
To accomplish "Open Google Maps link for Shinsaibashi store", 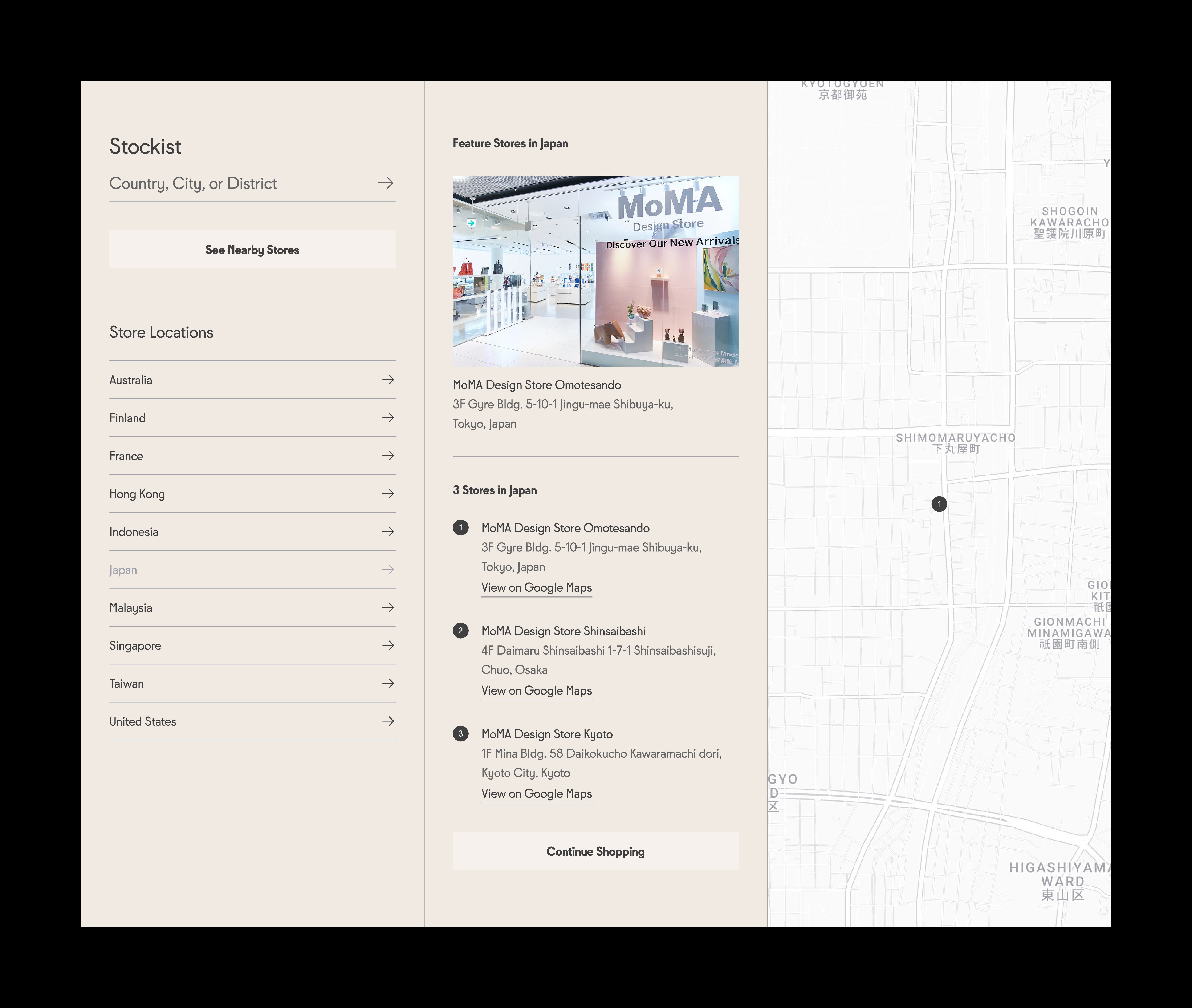I will coord(536,691).
